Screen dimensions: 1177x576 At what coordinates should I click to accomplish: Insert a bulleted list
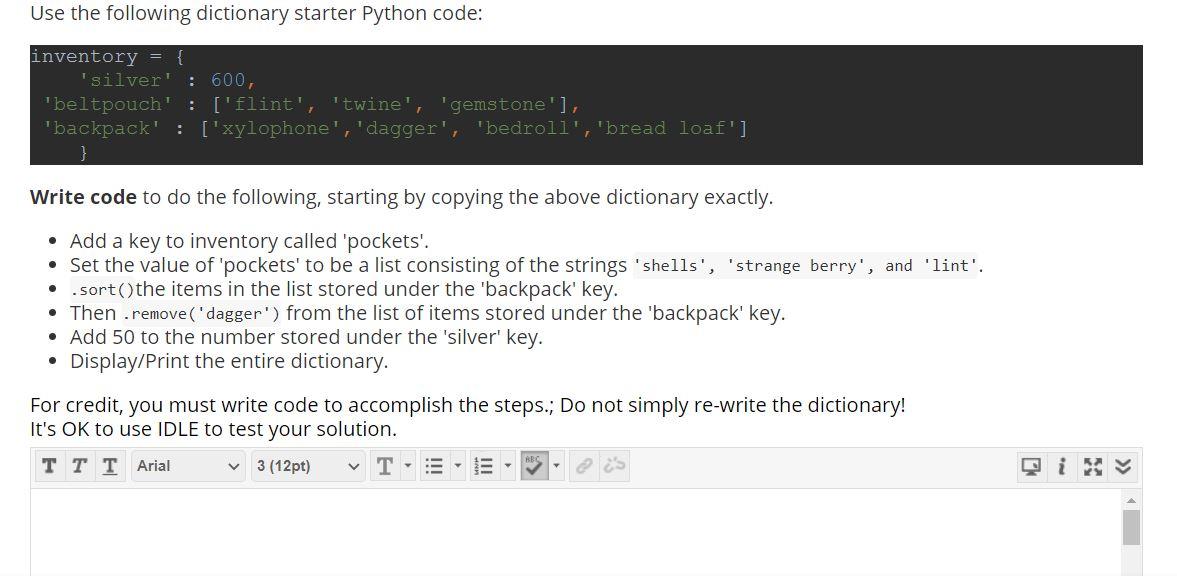(x=434, y=466)
